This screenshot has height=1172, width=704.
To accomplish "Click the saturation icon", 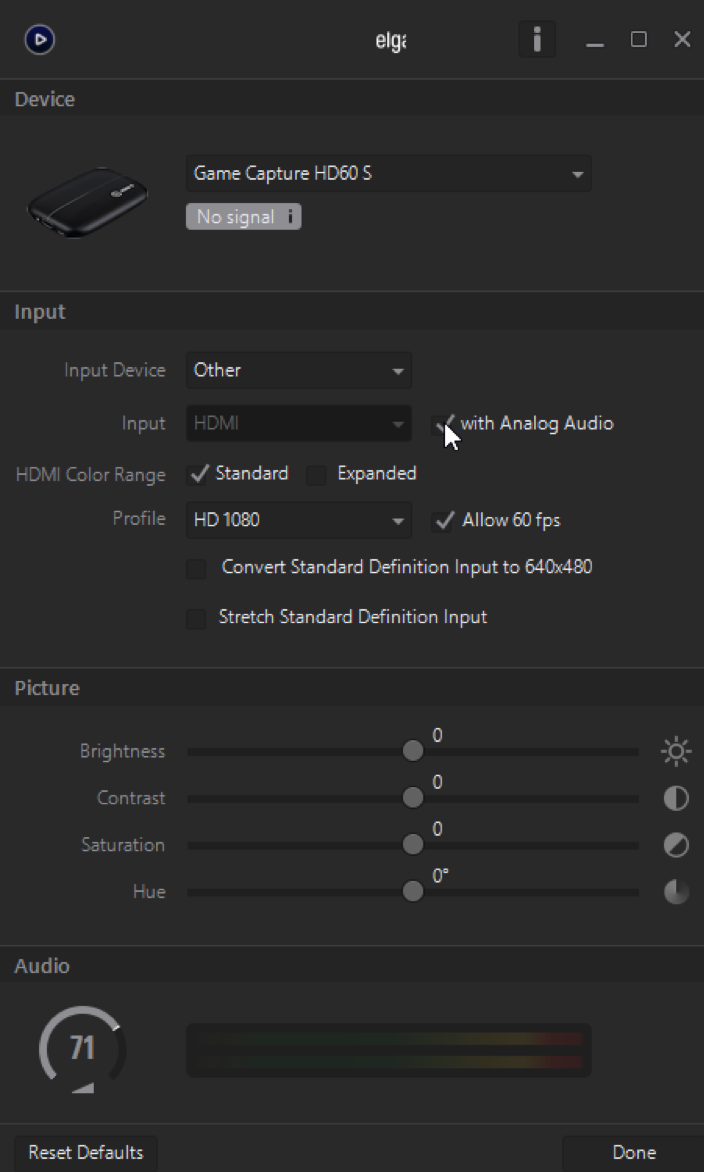I will point(676,845).
